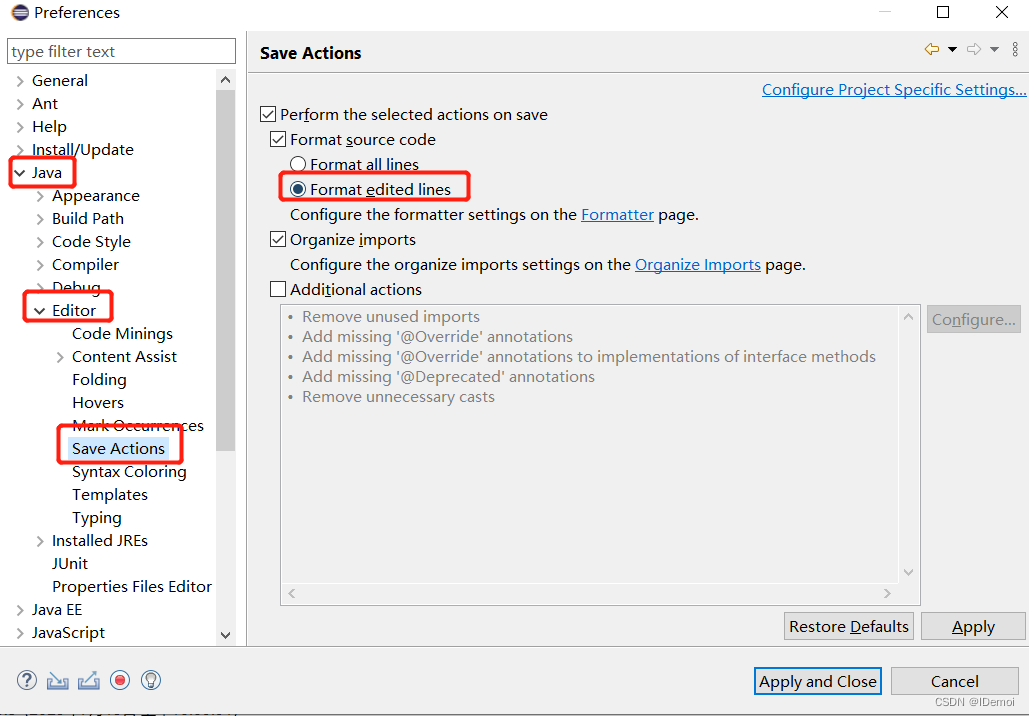Click the Apply and Close button
Screen dimensions: 1029x716
tap(817, 681)
